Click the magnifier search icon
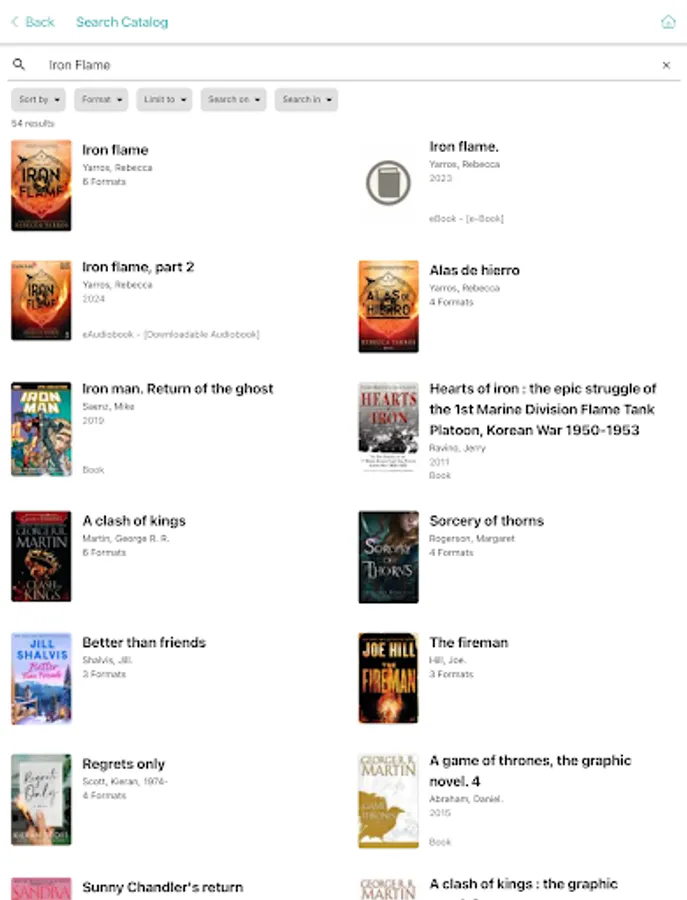 pyautogui.click(x=19, y=64)
